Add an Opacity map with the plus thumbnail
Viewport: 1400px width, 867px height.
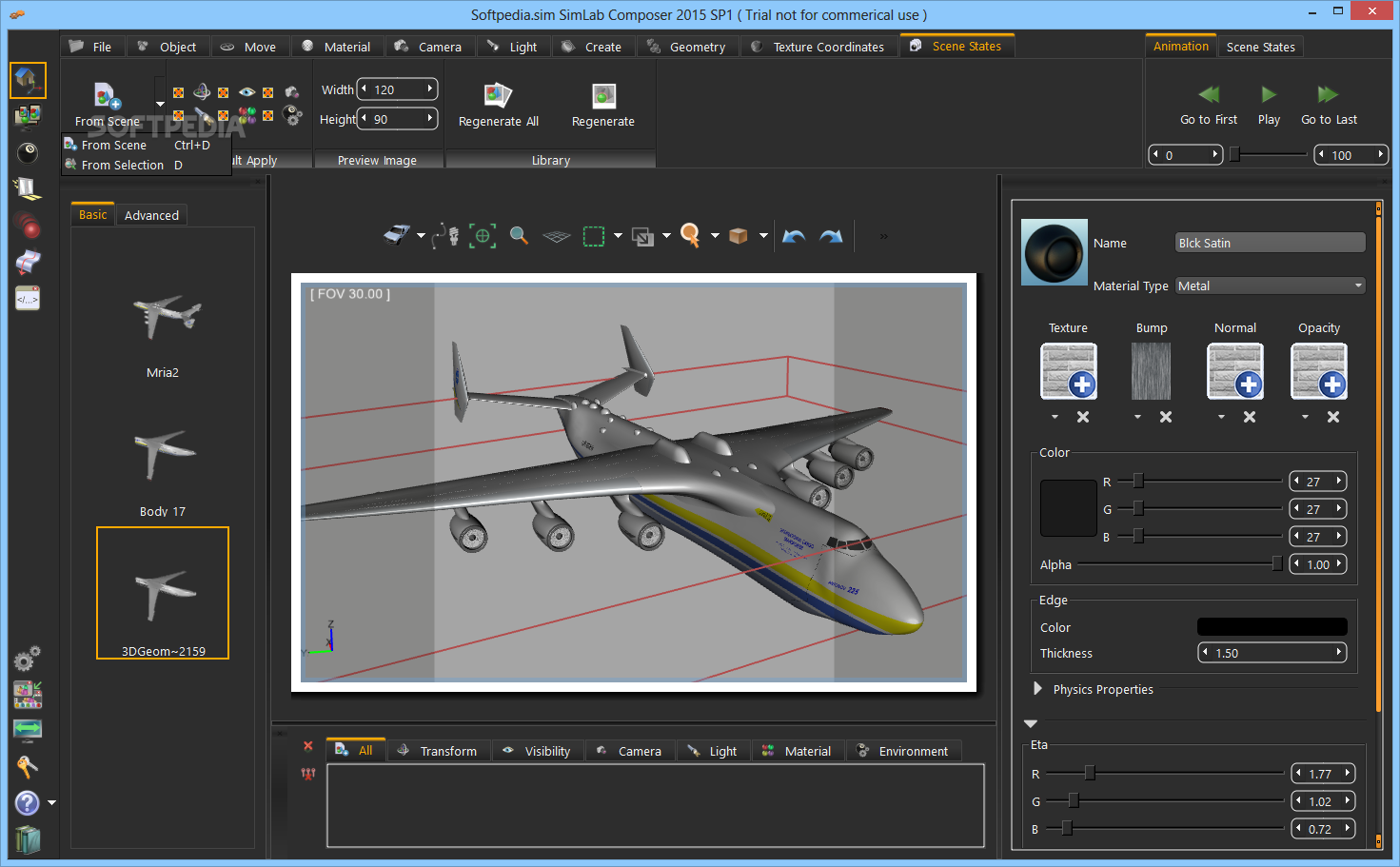click(1319, 371)
